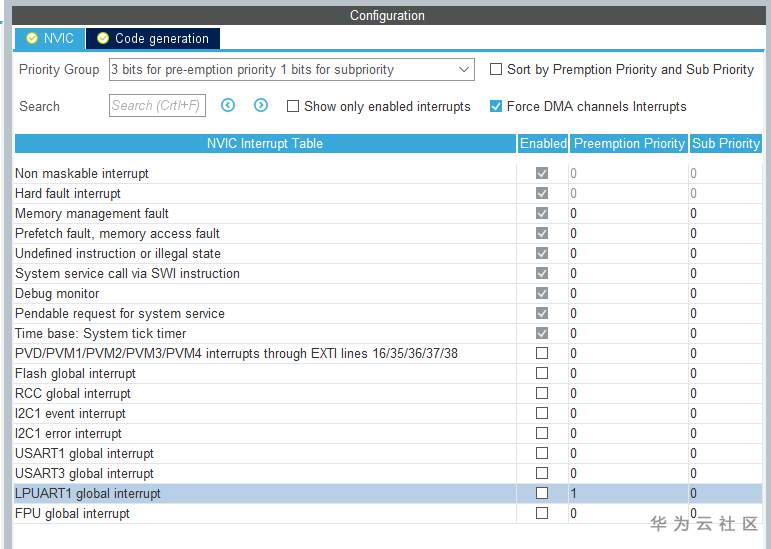Switch to the NVIC tab
The width and height of the screenshot is (771, 549).
pos(50,38)
